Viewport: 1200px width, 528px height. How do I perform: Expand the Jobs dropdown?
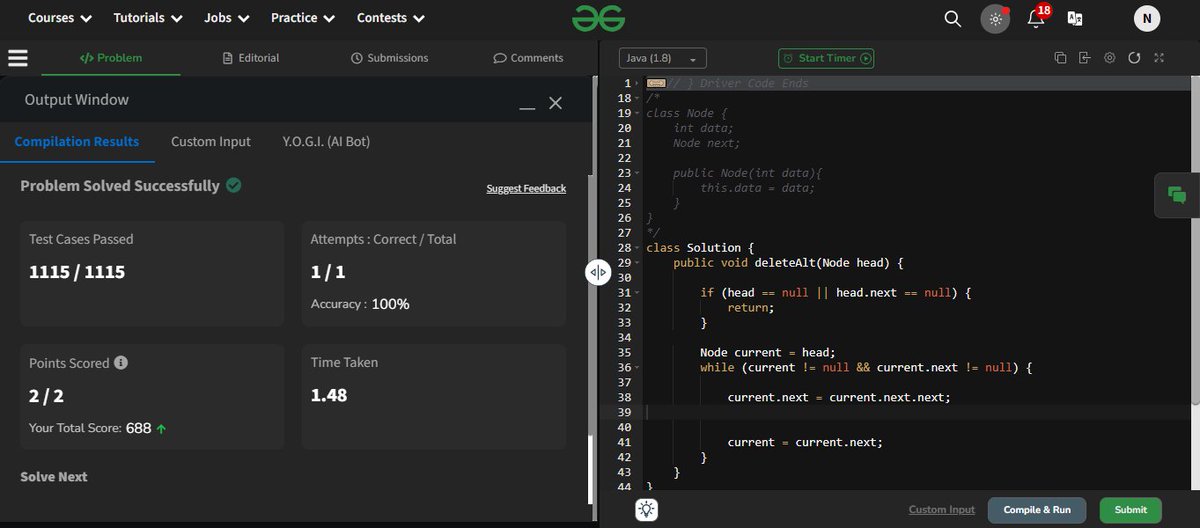(227, 18)
